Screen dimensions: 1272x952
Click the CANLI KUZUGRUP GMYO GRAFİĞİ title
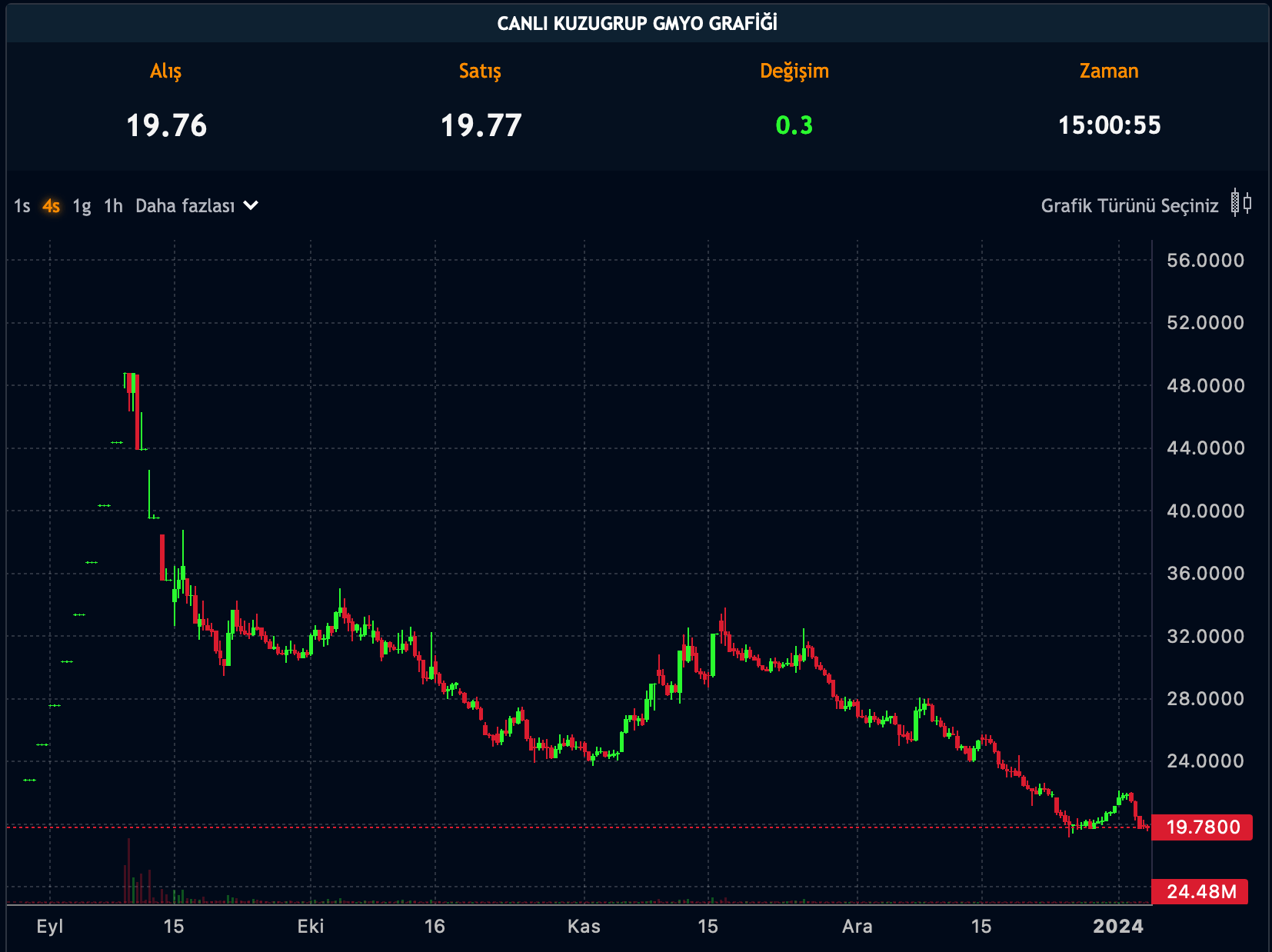pyautogui.click(x=637, y=23)
